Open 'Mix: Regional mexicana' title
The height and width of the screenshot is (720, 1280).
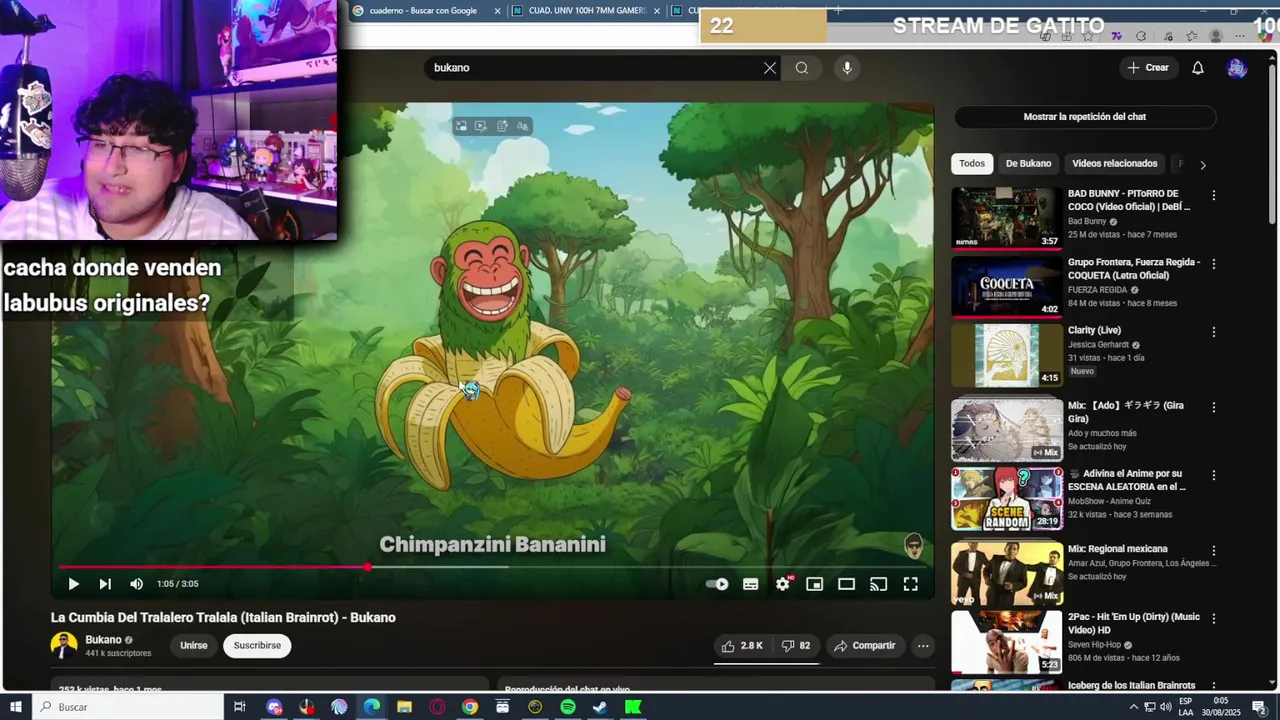pos(1117,549)
